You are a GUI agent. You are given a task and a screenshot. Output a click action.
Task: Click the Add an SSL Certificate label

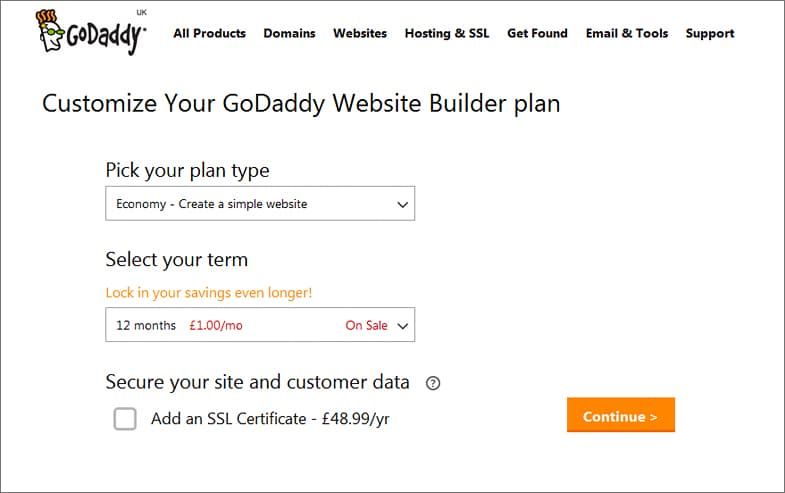pos(270,418)
